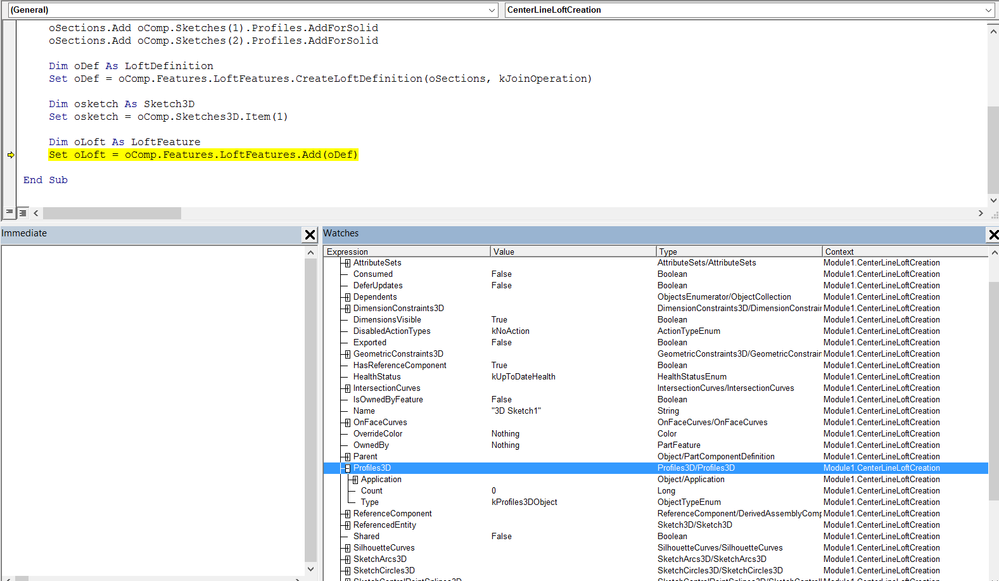The image size is (999, 581).
Task: Select the Count row under Profiles3D
Action: tap(656, 491)
